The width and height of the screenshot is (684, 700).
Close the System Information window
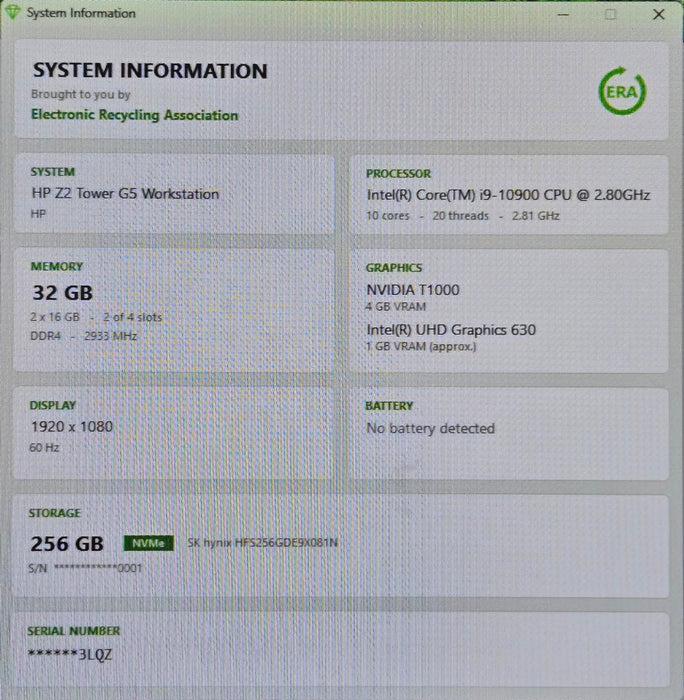(659, 14)
